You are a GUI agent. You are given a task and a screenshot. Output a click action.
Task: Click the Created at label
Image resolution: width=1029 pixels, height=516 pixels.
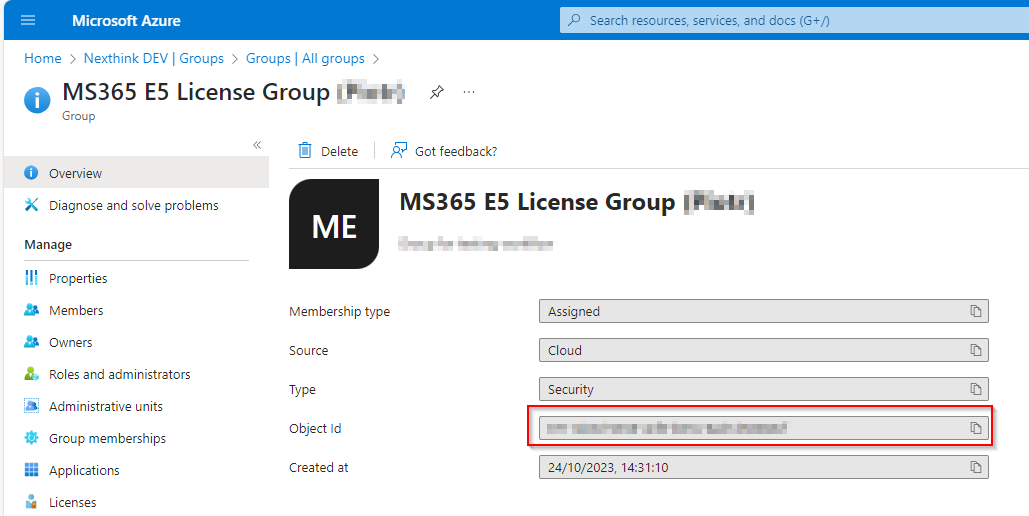pos(318,467)
